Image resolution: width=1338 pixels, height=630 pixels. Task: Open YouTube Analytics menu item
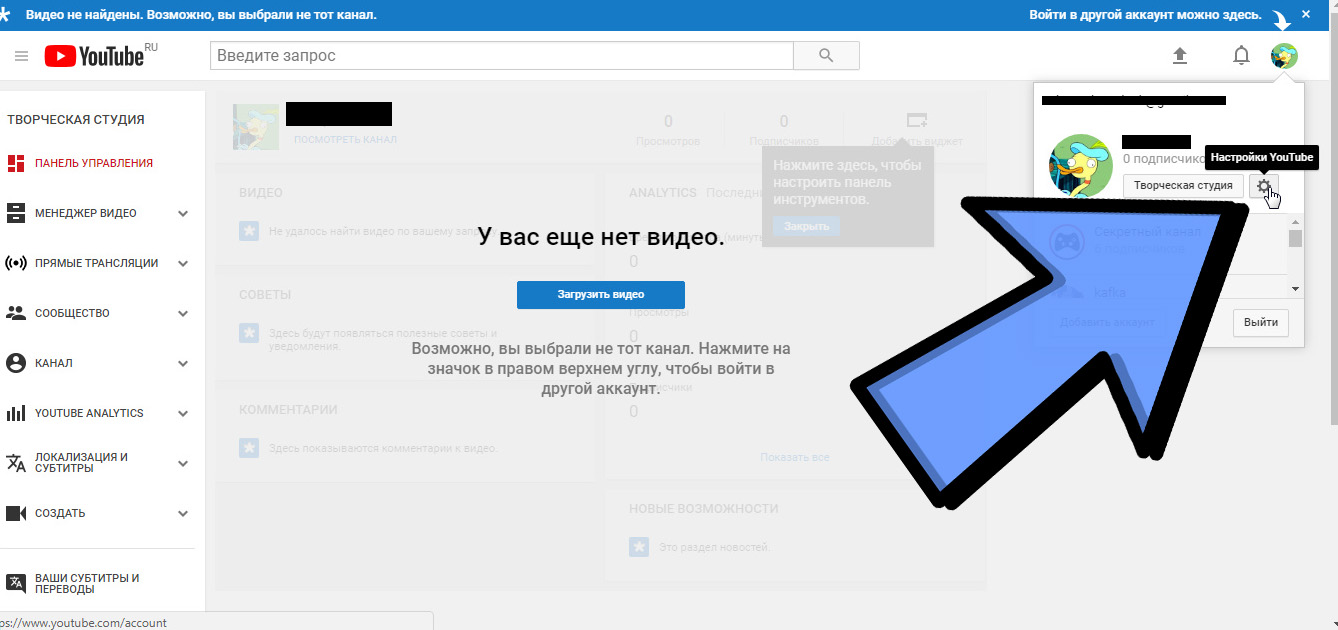tap(89, 413)
